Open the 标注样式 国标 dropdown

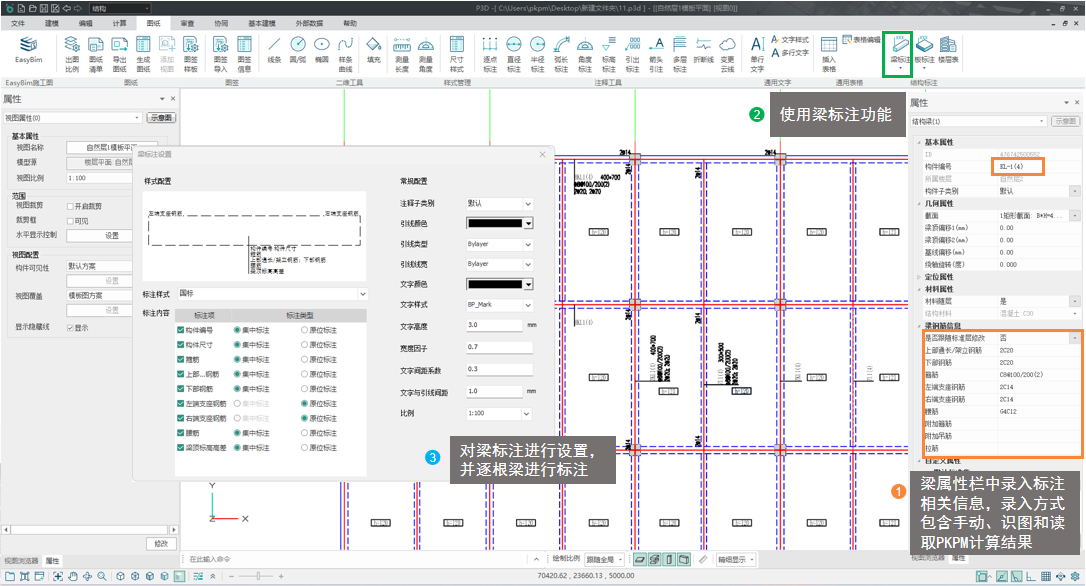click(362, 294)
